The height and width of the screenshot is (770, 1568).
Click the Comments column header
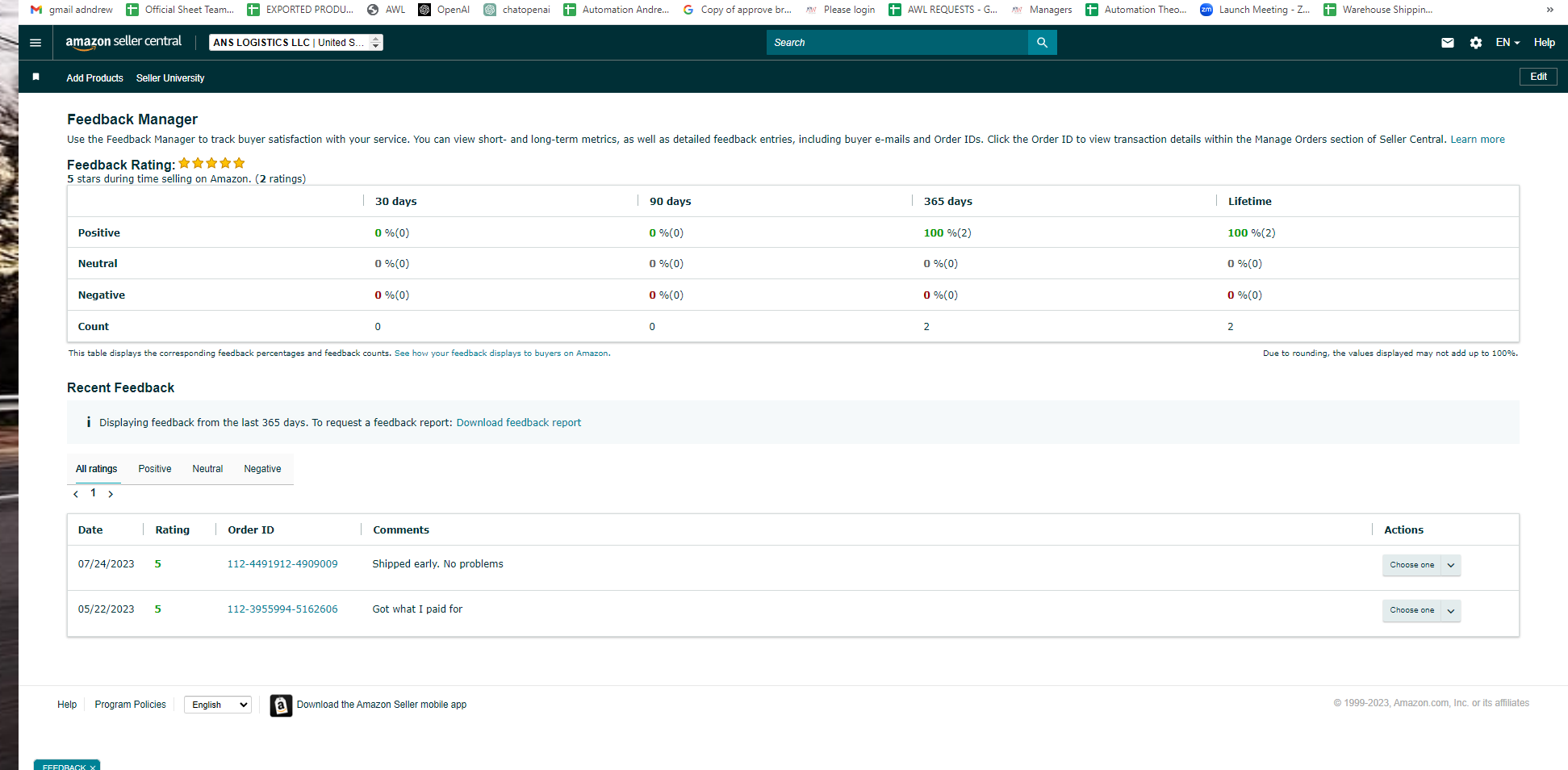pyautogui.click(x=401, y=530)
